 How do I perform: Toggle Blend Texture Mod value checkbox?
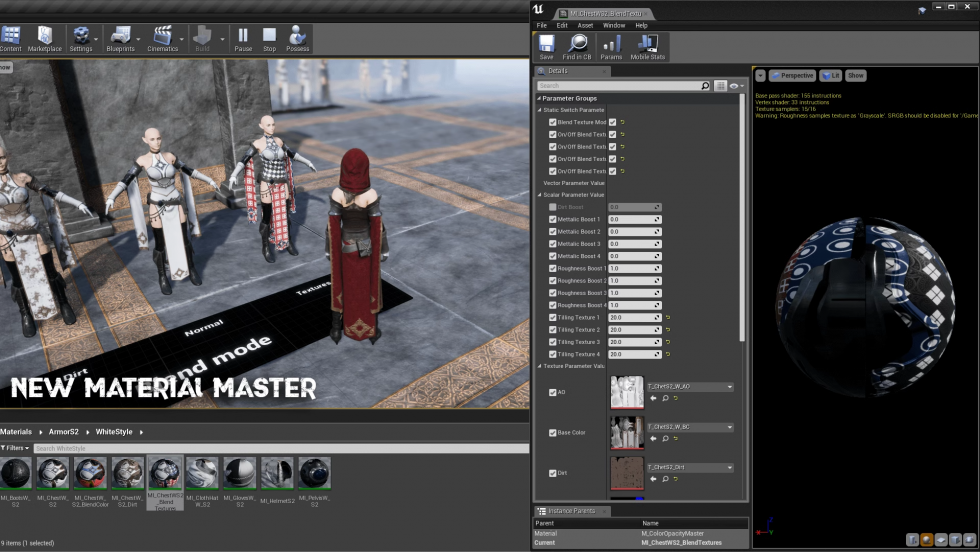tap(612, 123)
